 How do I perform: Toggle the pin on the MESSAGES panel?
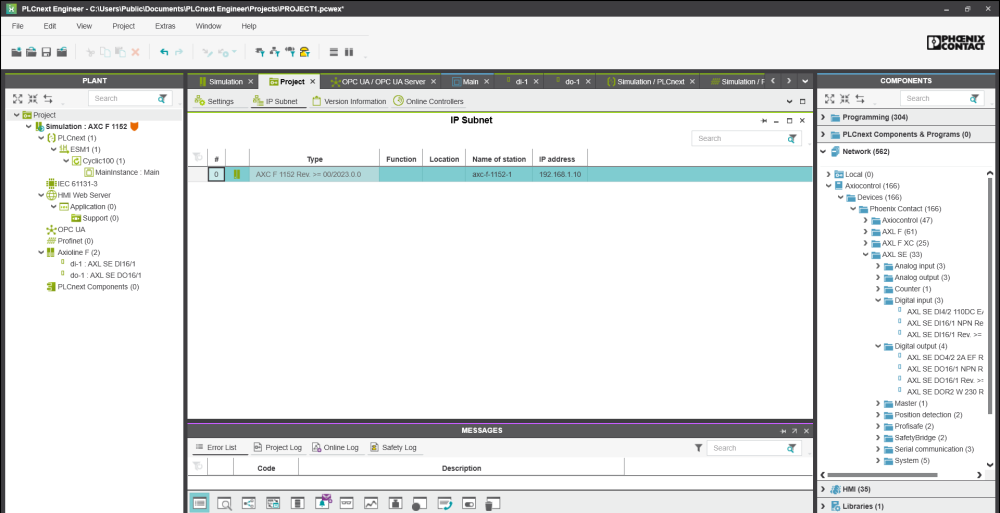coord(785,430)
